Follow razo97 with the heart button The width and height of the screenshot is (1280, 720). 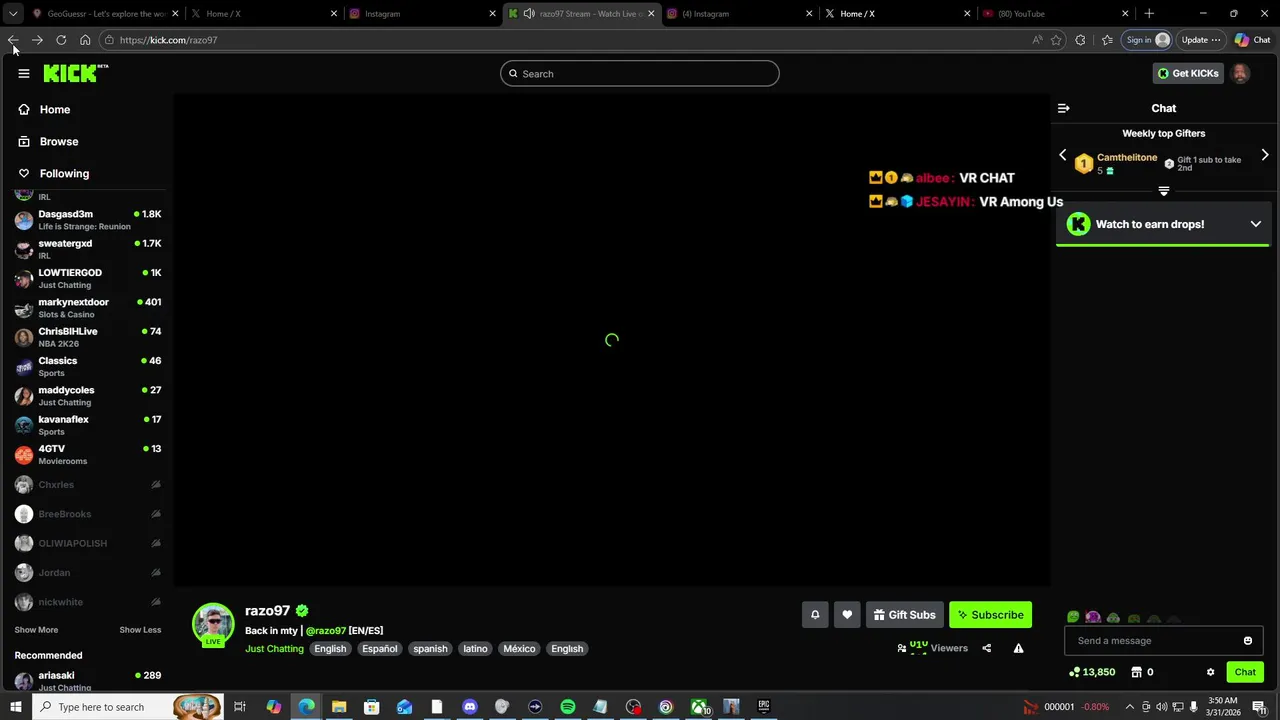tap(847, 615)
